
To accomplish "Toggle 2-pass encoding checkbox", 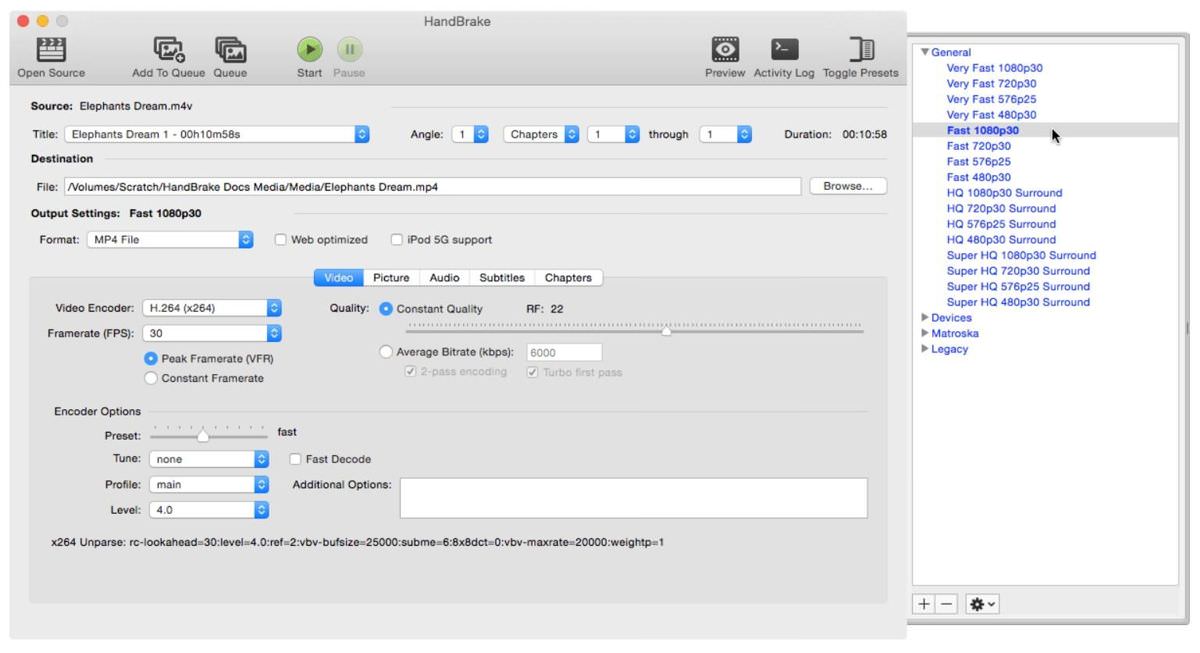I will (x=410, y=372).
